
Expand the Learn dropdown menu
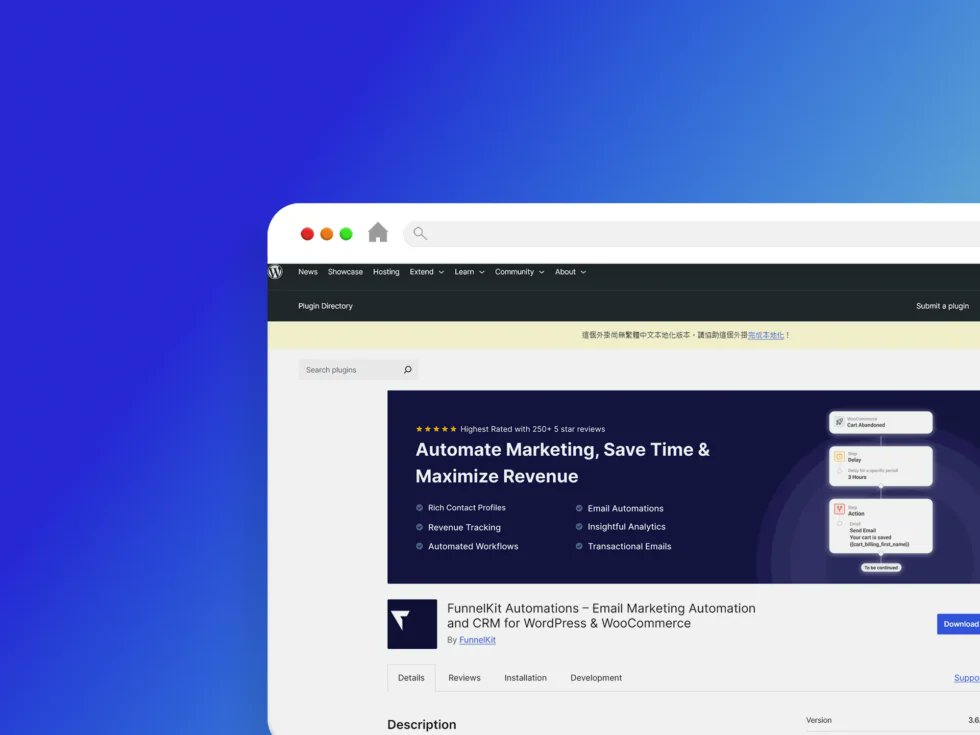click(x=469, y=272)
